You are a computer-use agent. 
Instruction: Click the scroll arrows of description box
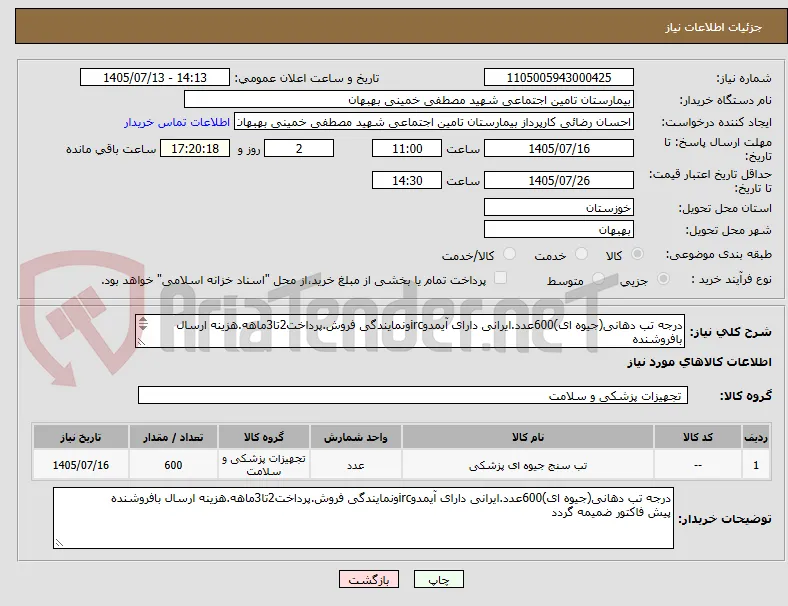pyautogui.click(x=143, y=324)
